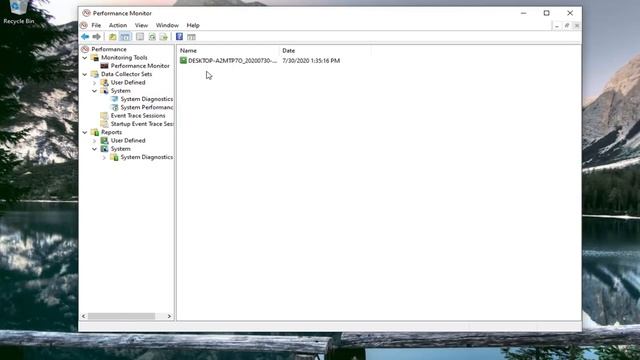This screenshot has width=640, height=360.
Task: Minimize the inner console child window
Action: point(557,26)
